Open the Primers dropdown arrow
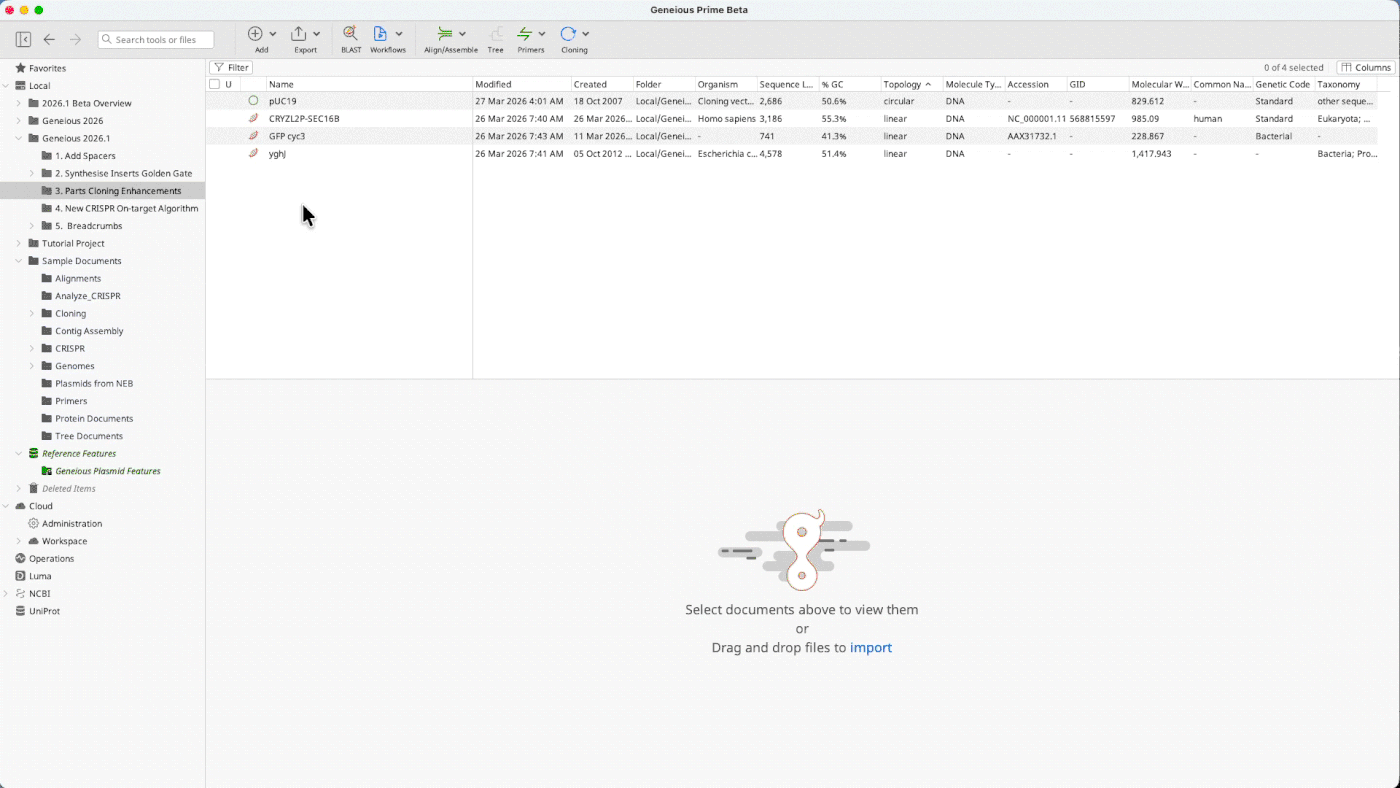 542,34
